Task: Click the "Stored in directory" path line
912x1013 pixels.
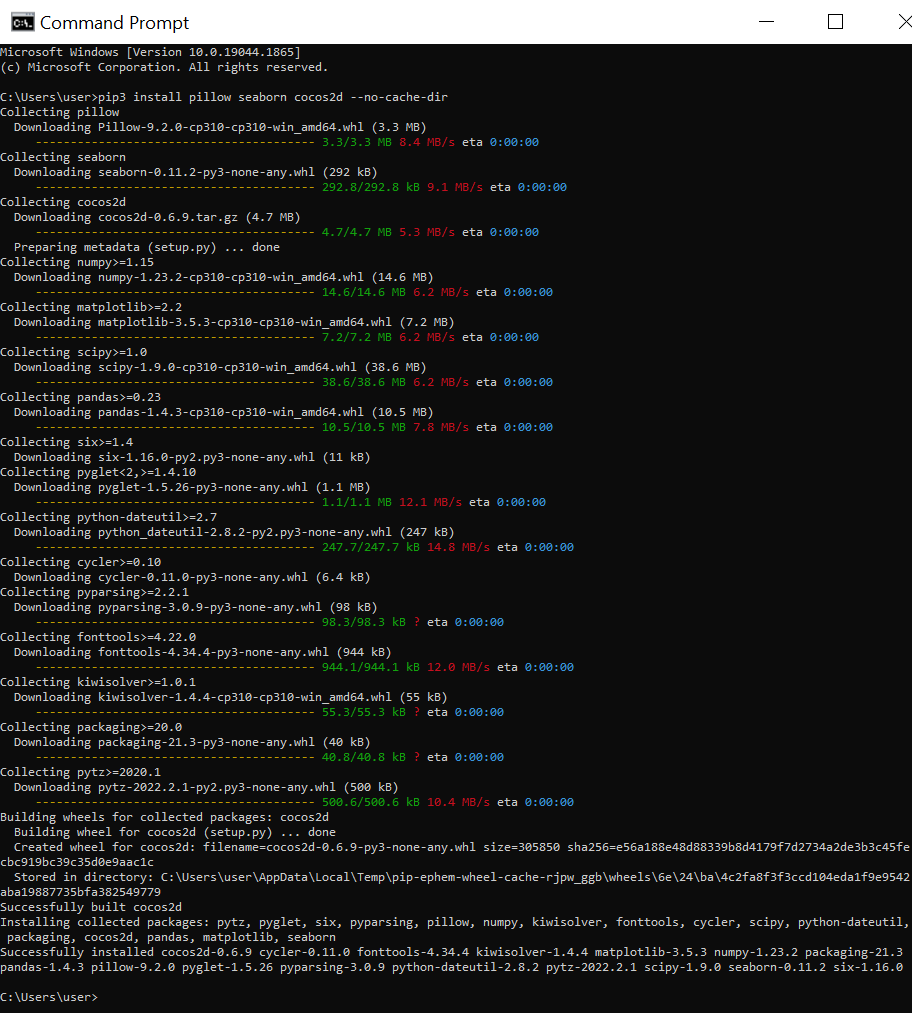Action: [455, 877]
